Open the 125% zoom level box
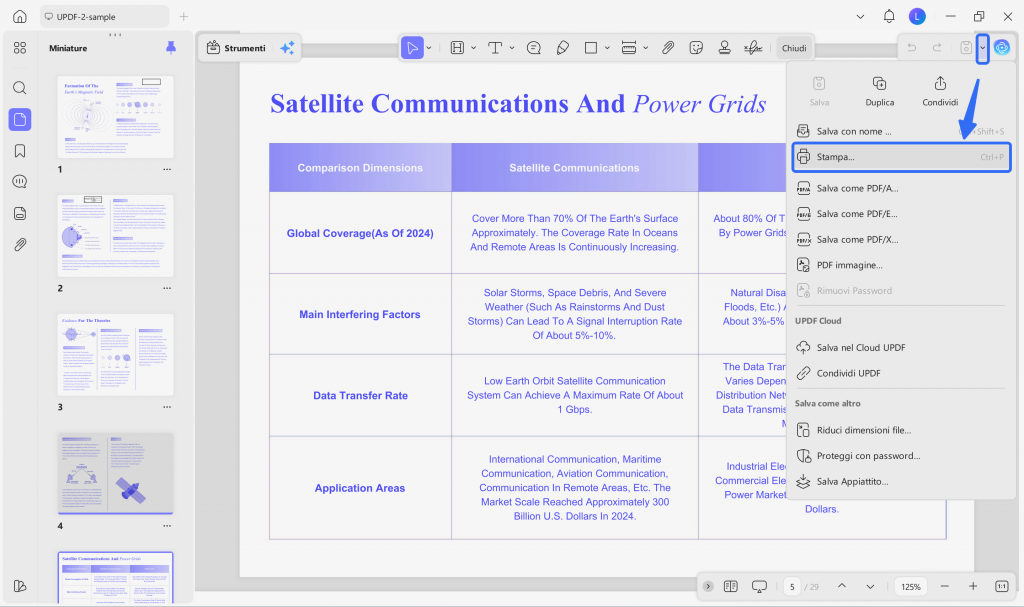 click(x=911, y=587)
